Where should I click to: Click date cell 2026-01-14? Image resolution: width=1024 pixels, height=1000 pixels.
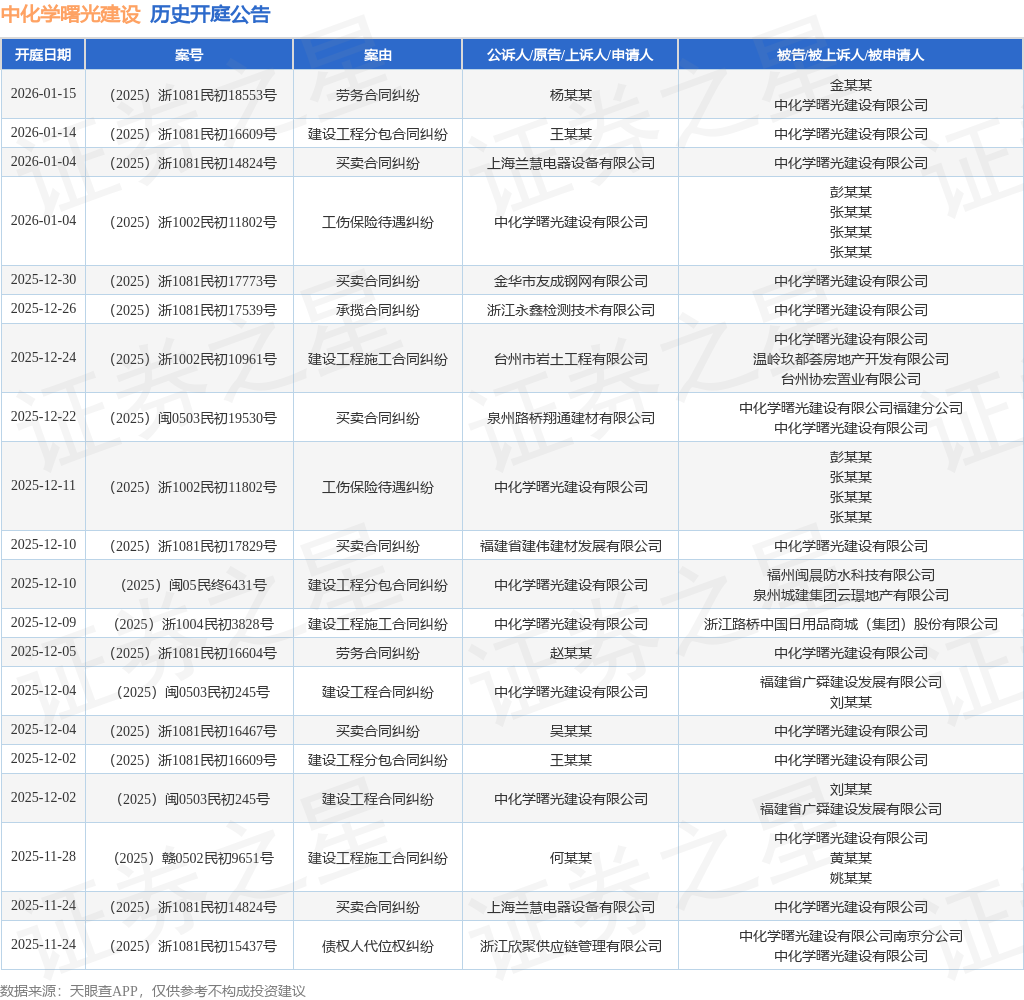43,133
